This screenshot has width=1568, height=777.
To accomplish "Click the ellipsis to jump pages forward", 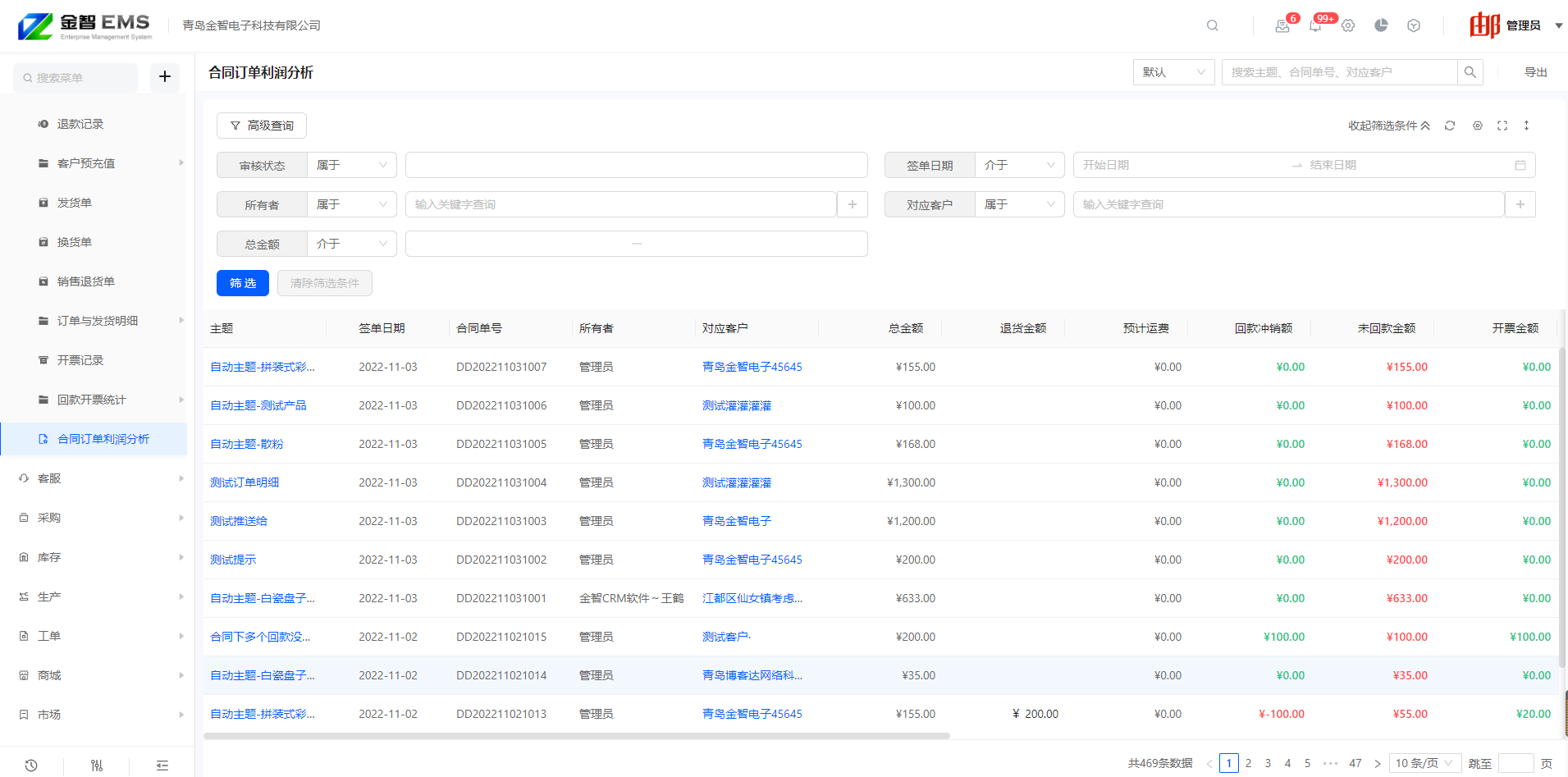I will (1331, 763).
